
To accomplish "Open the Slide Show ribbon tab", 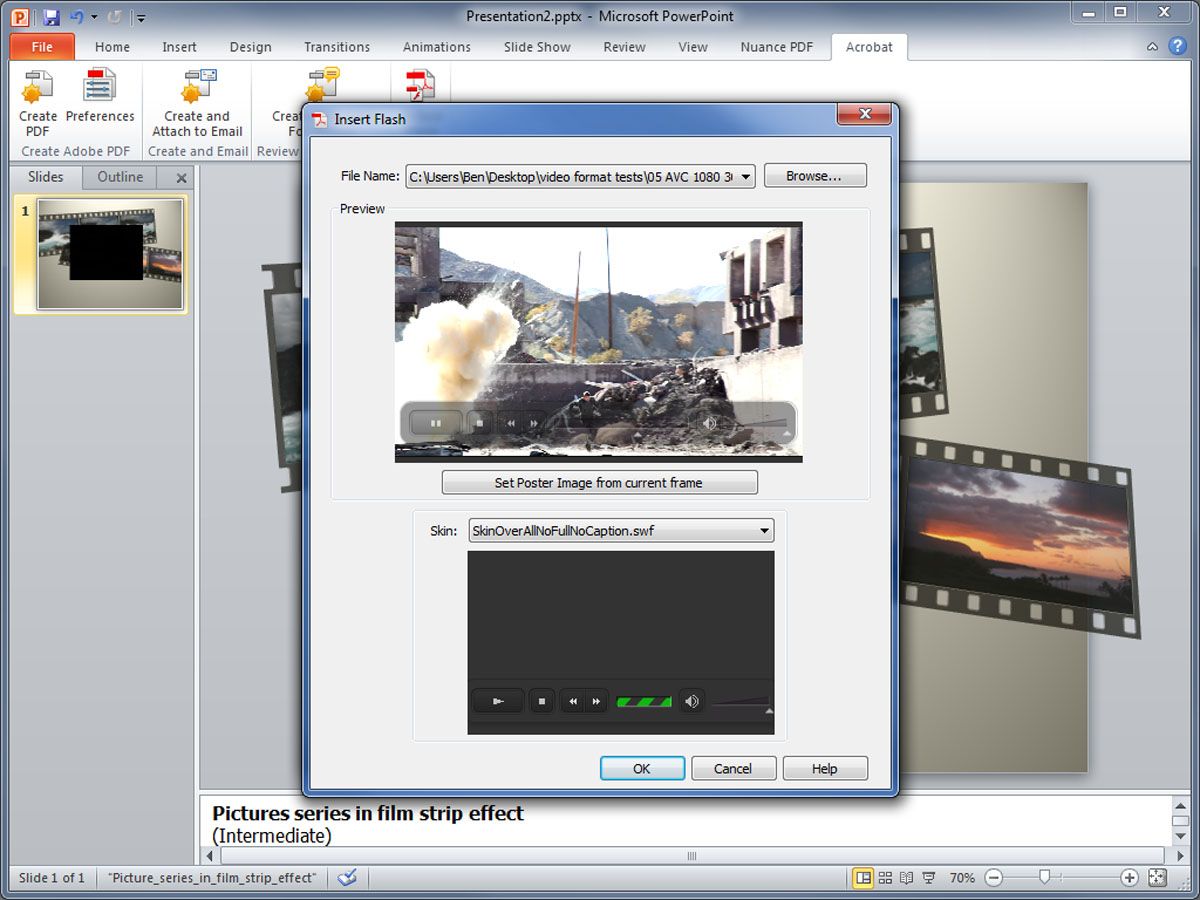I will coord(537,47).
